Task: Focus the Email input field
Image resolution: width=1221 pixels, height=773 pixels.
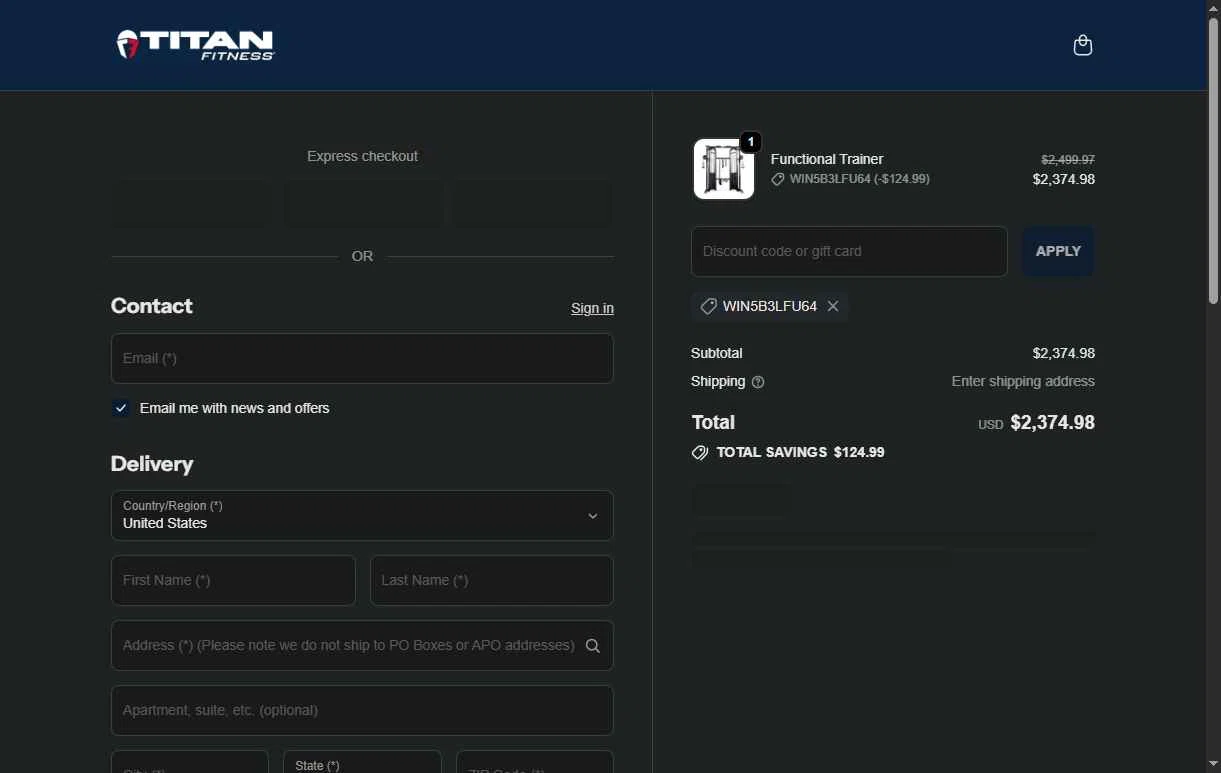Action: pyautogui.click(x=362, y=358)
